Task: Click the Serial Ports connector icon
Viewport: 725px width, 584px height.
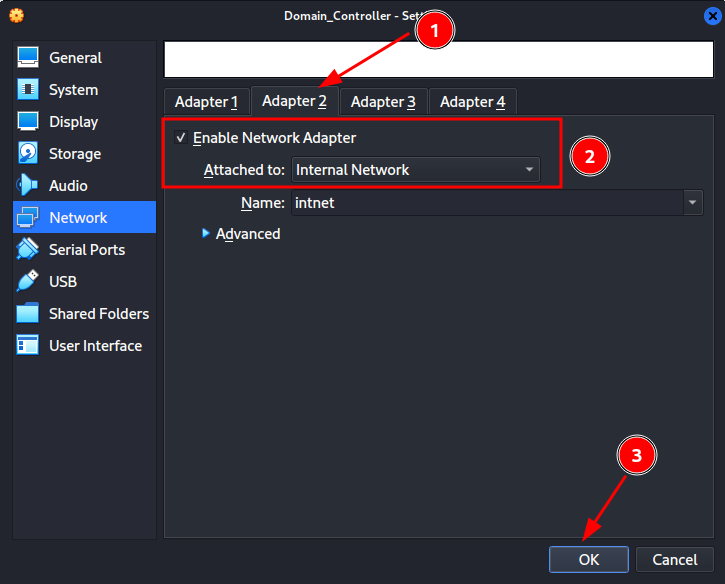Action: [28, 249]
